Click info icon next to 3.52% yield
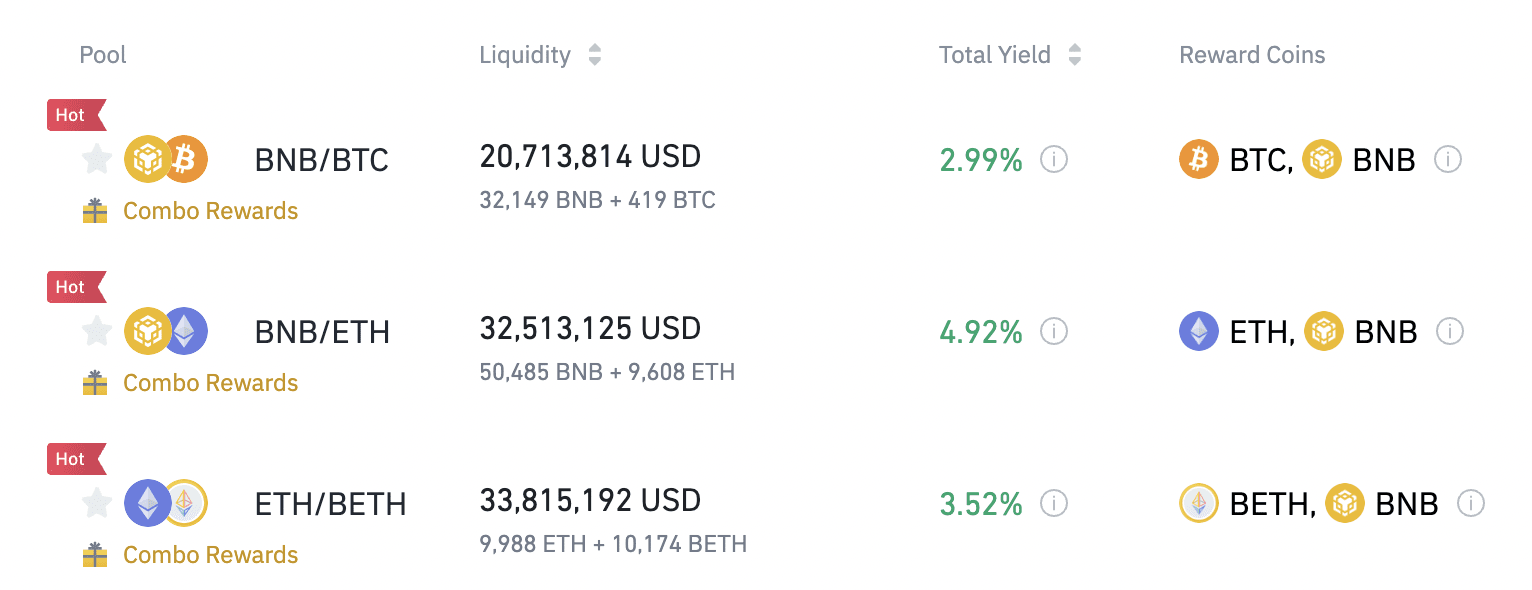 click(x=1054, y=503)
